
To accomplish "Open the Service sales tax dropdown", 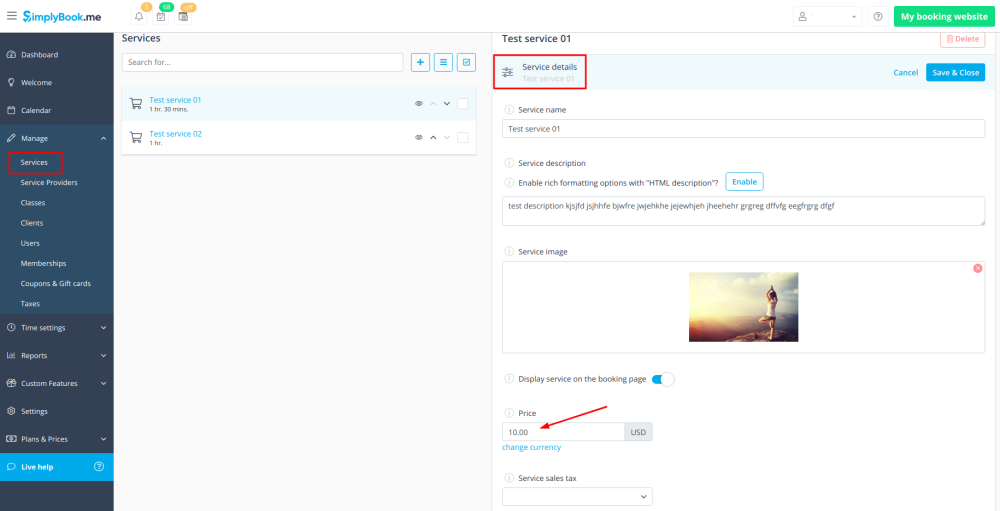I will tap(577, 496).
